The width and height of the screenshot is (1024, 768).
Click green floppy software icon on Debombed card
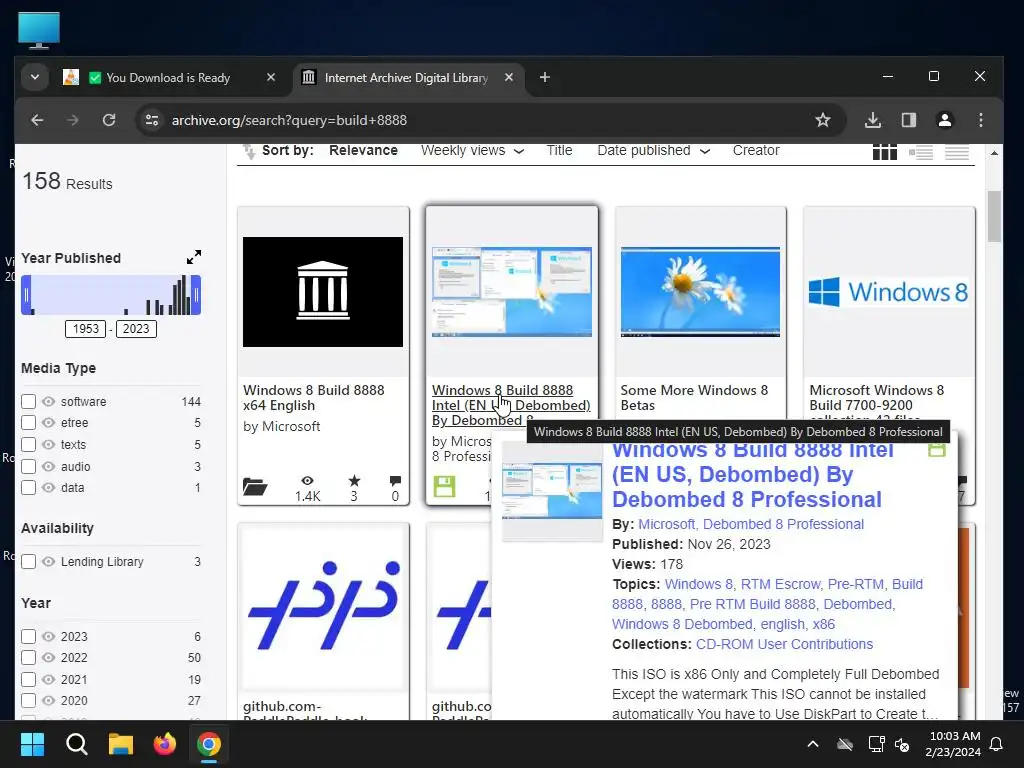pyautogui.click(x=444, y=487)
